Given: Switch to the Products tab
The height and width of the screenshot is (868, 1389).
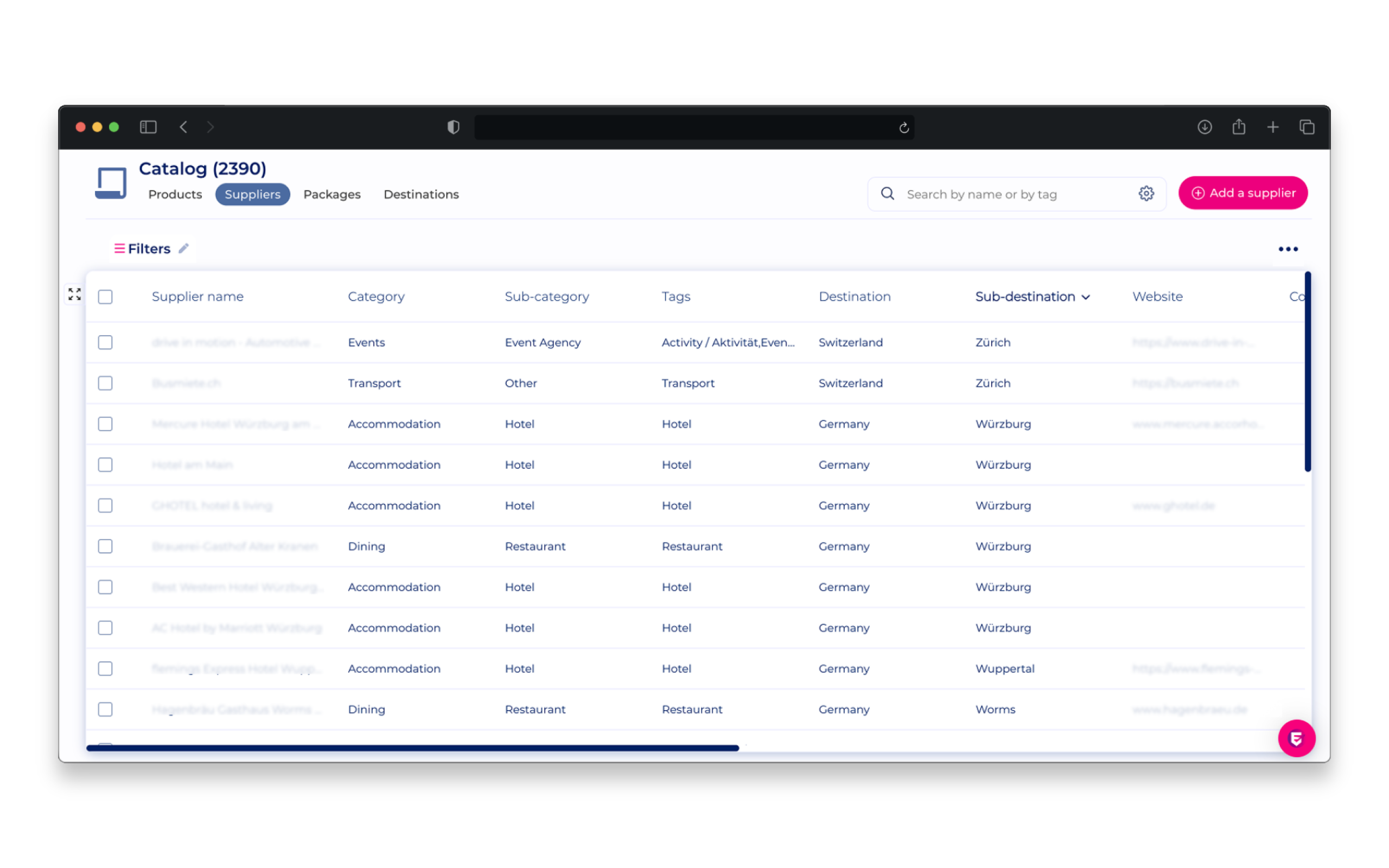Looking at the screenshot, I should pyautogui.click(x=175, y=194).
